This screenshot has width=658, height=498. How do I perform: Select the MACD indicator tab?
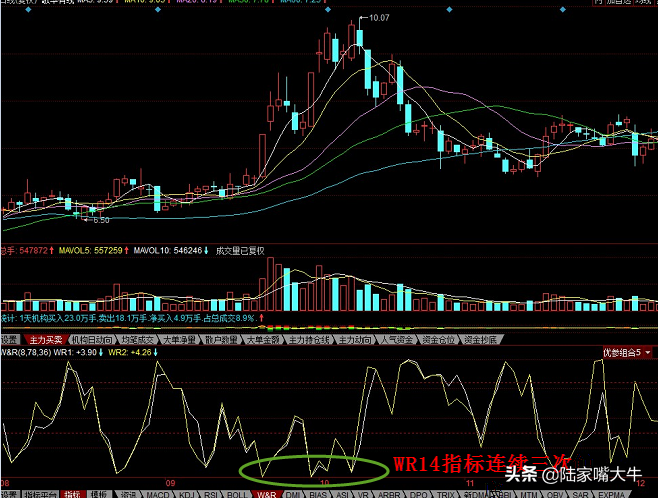tap(157, 495)
